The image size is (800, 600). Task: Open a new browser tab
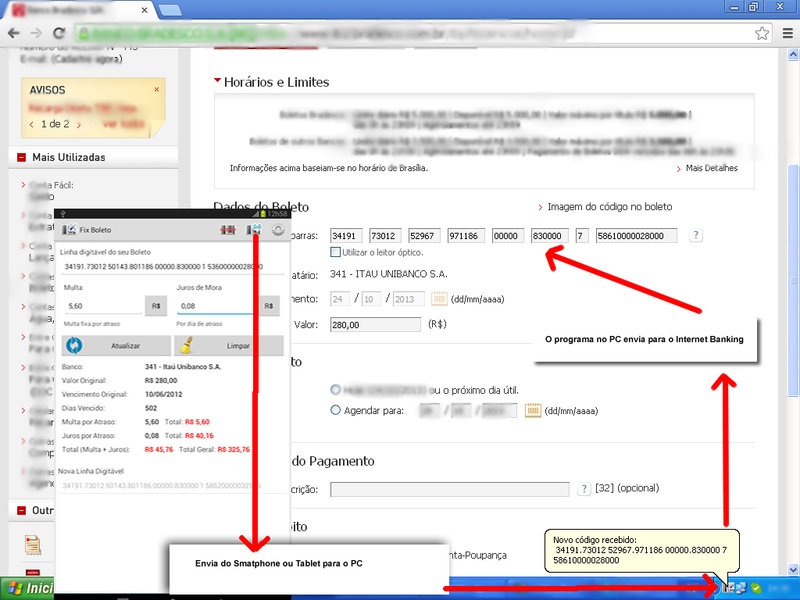(170, 10)
